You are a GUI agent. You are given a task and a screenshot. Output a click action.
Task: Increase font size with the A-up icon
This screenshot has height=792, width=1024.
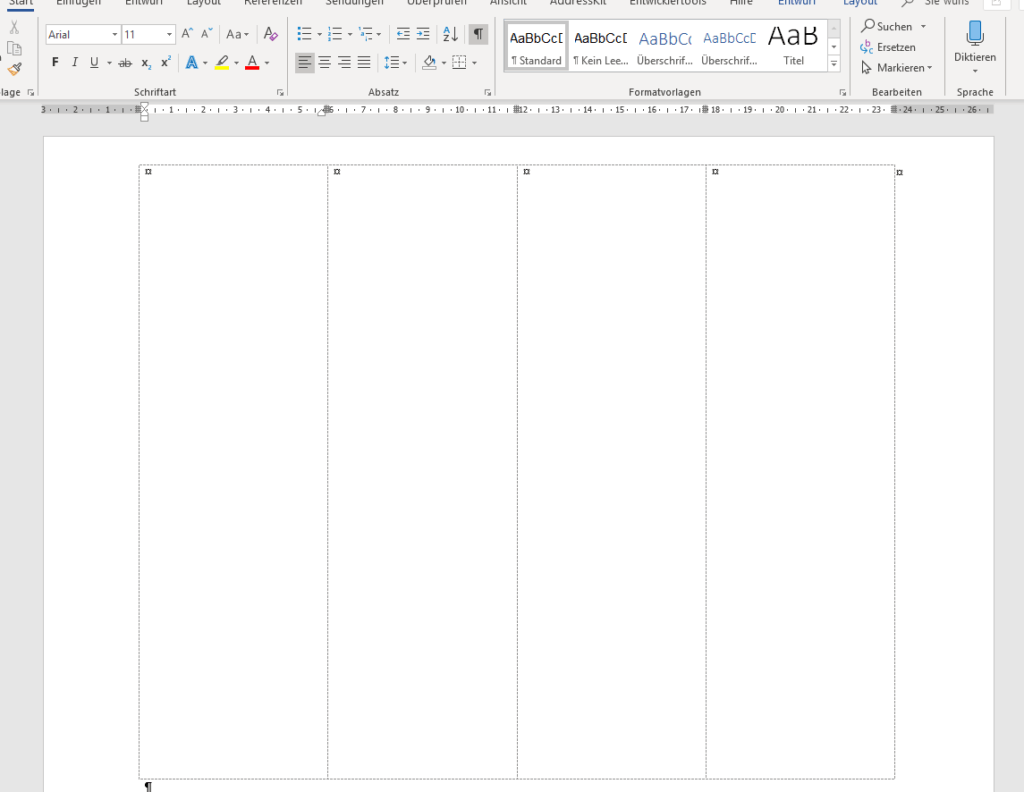[x=187, y=35]
